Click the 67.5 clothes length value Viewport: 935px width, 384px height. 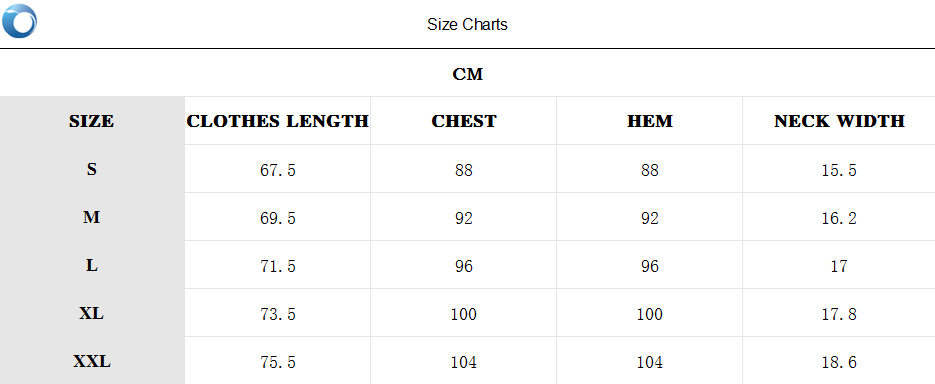click(278, 171)
